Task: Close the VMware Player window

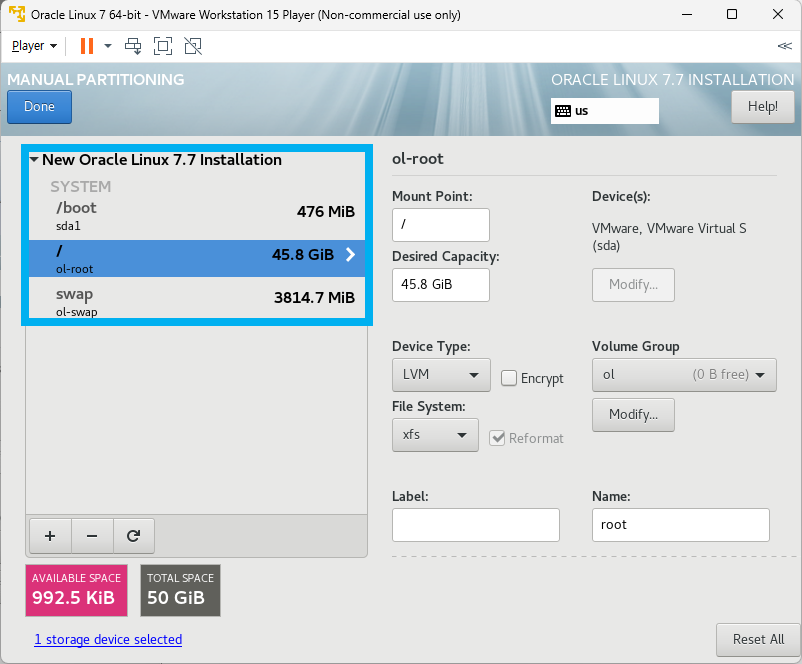Action: (778, 14)
